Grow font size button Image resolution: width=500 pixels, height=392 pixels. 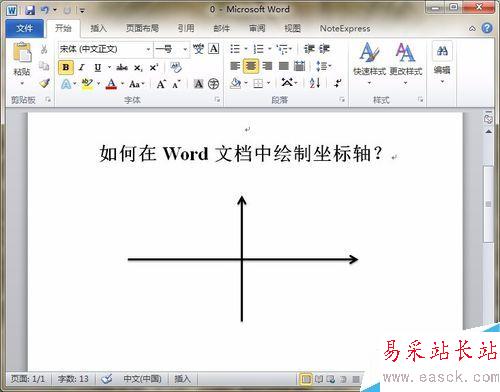coord(161,84)
